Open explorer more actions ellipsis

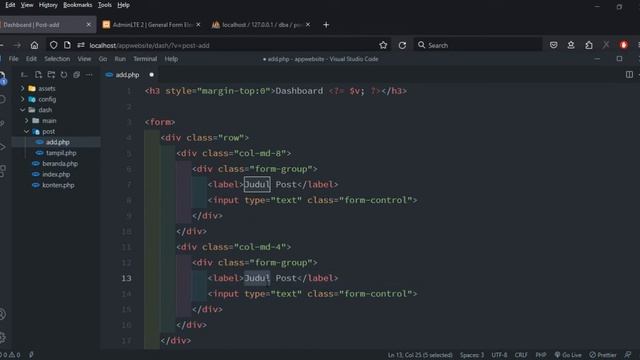point(89,75)
